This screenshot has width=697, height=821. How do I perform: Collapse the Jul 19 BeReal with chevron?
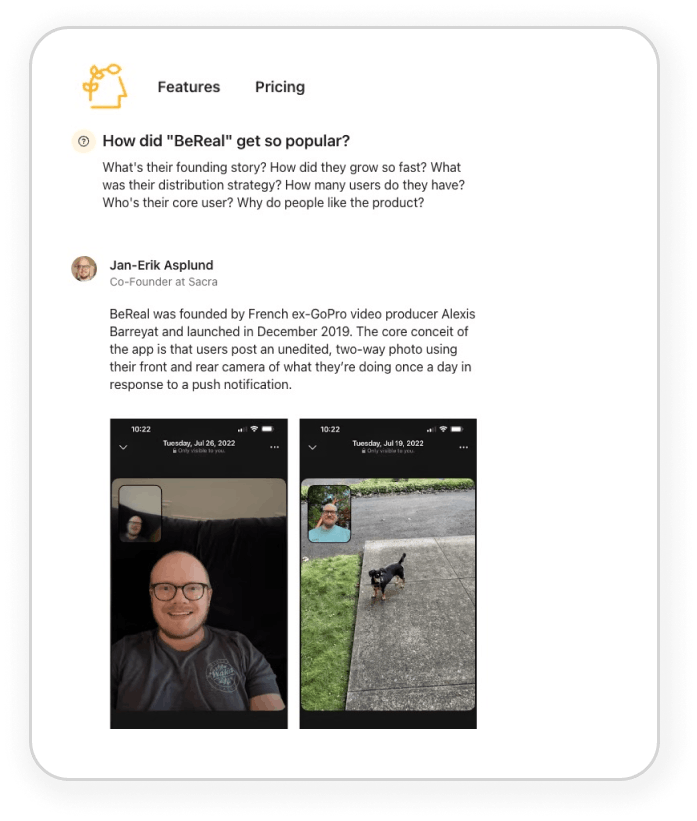pos(313,447)
